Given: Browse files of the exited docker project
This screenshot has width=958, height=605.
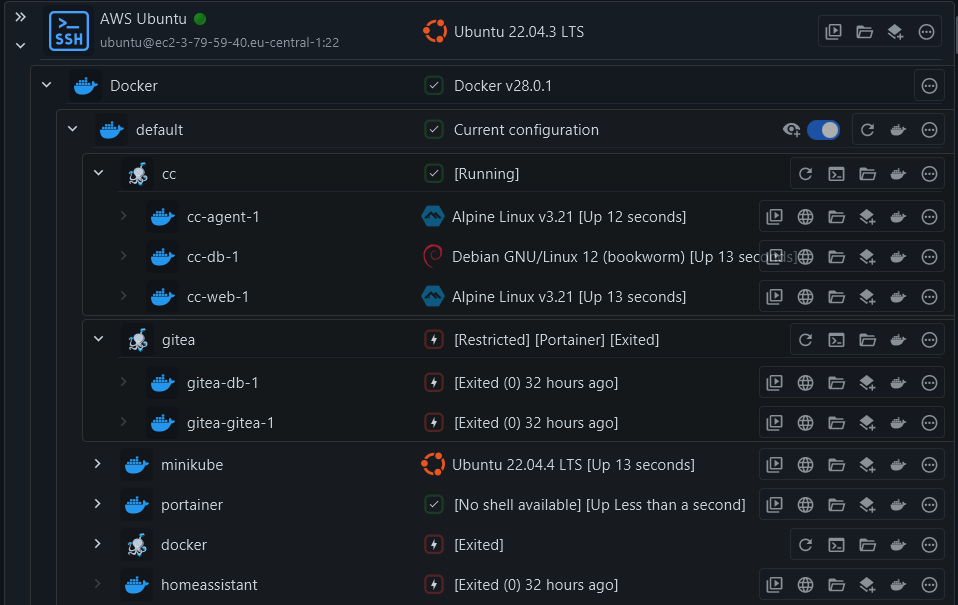Looking at the screenshot, I should click(868, 545).
